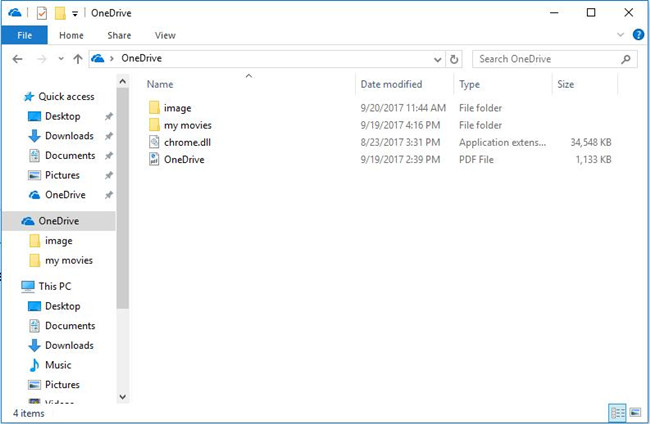Click the pin icon next to Pictures

point(109,175)
